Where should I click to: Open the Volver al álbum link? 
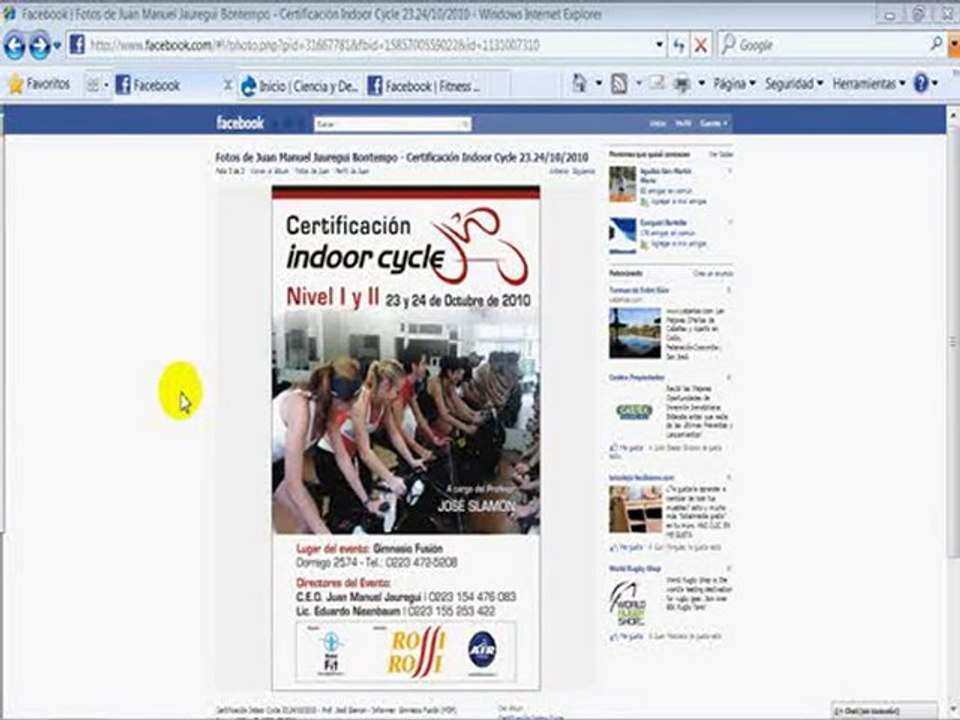[x=269, y=171]
